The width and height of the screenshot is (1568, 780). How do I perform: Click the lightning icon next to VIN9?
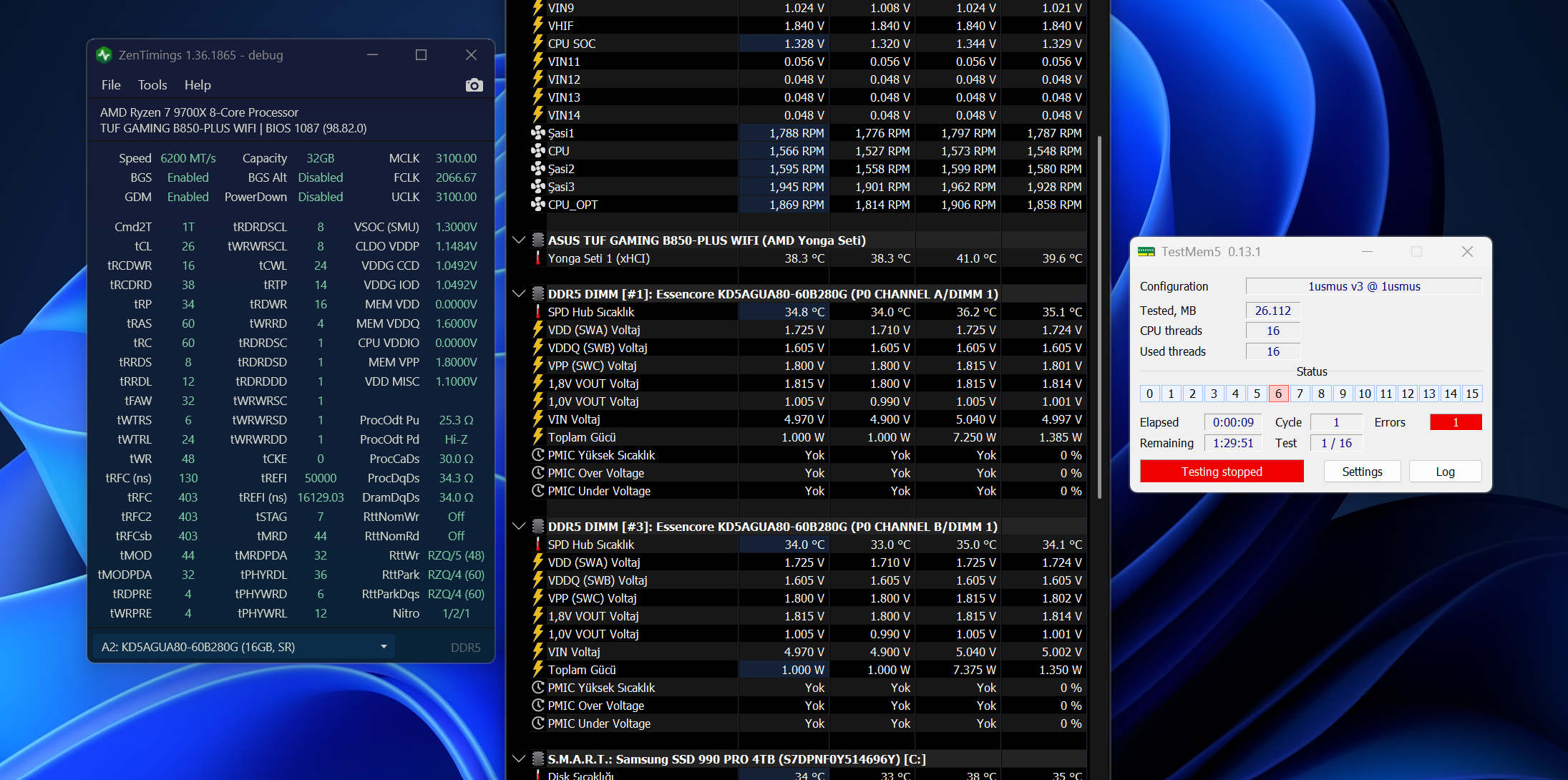point(538,7)
